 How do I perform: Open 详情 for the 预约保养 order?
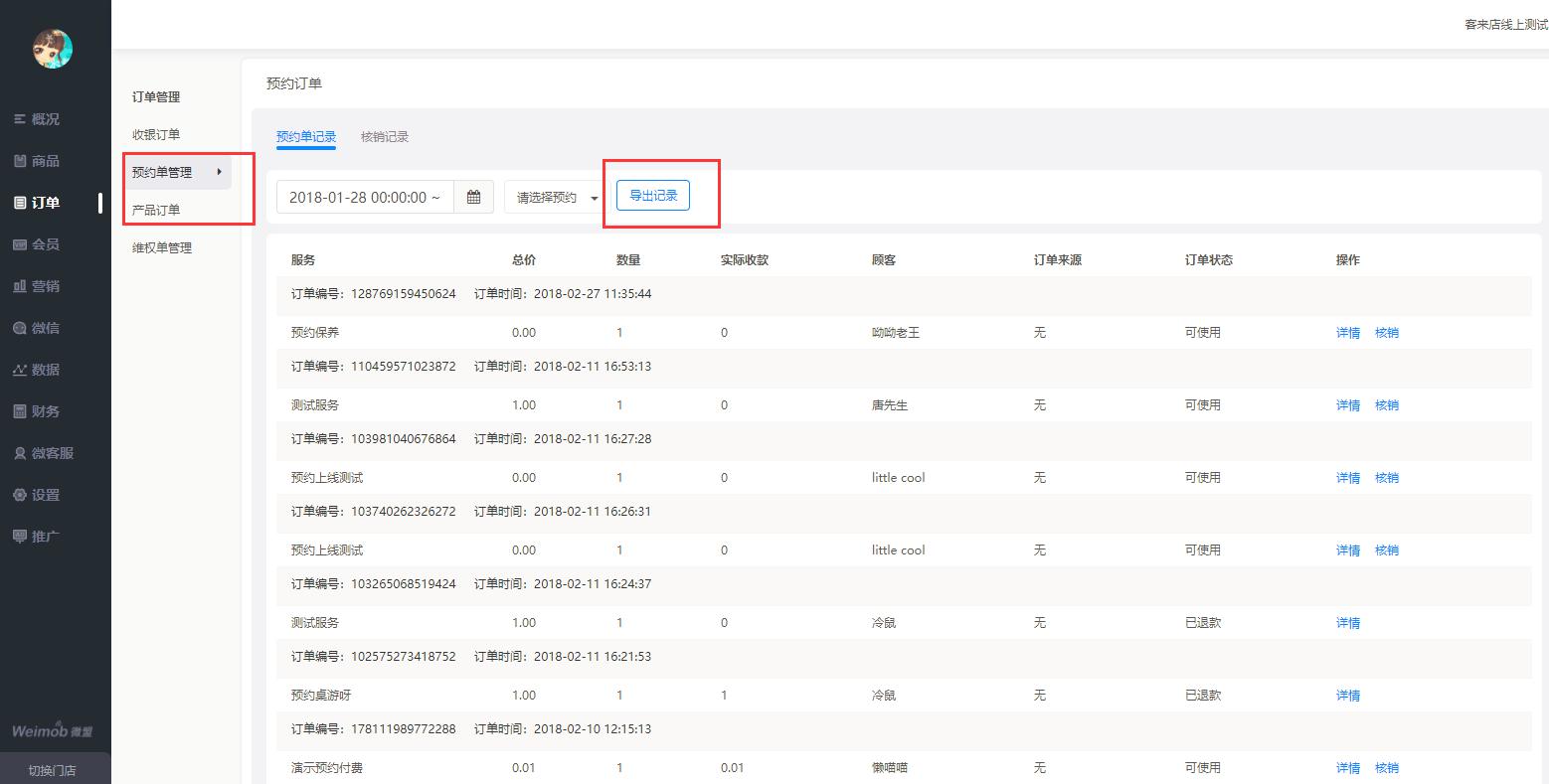click(1347, 333)
